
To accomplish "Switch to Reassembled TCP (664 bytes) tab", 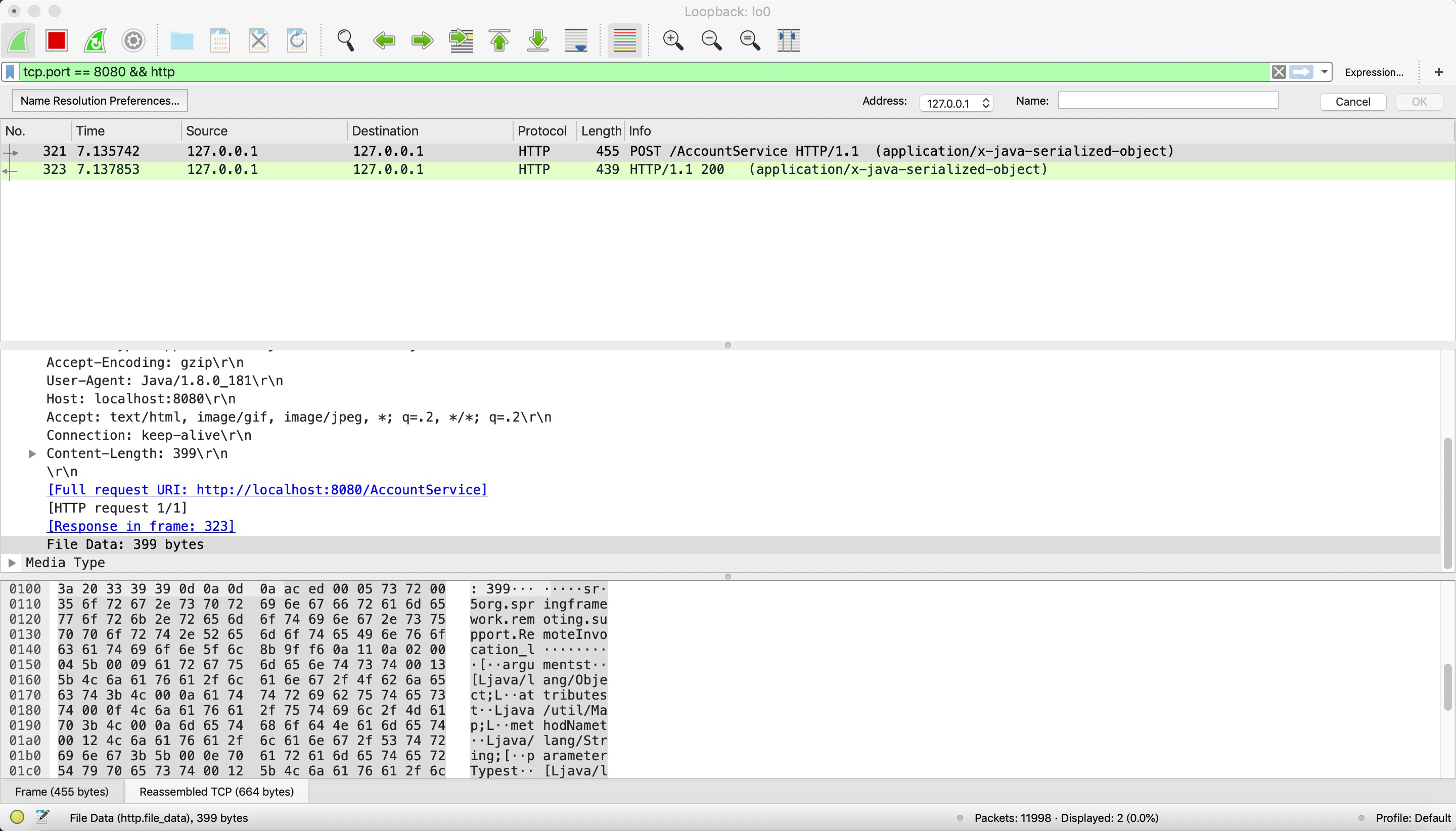I will (216, 792).
